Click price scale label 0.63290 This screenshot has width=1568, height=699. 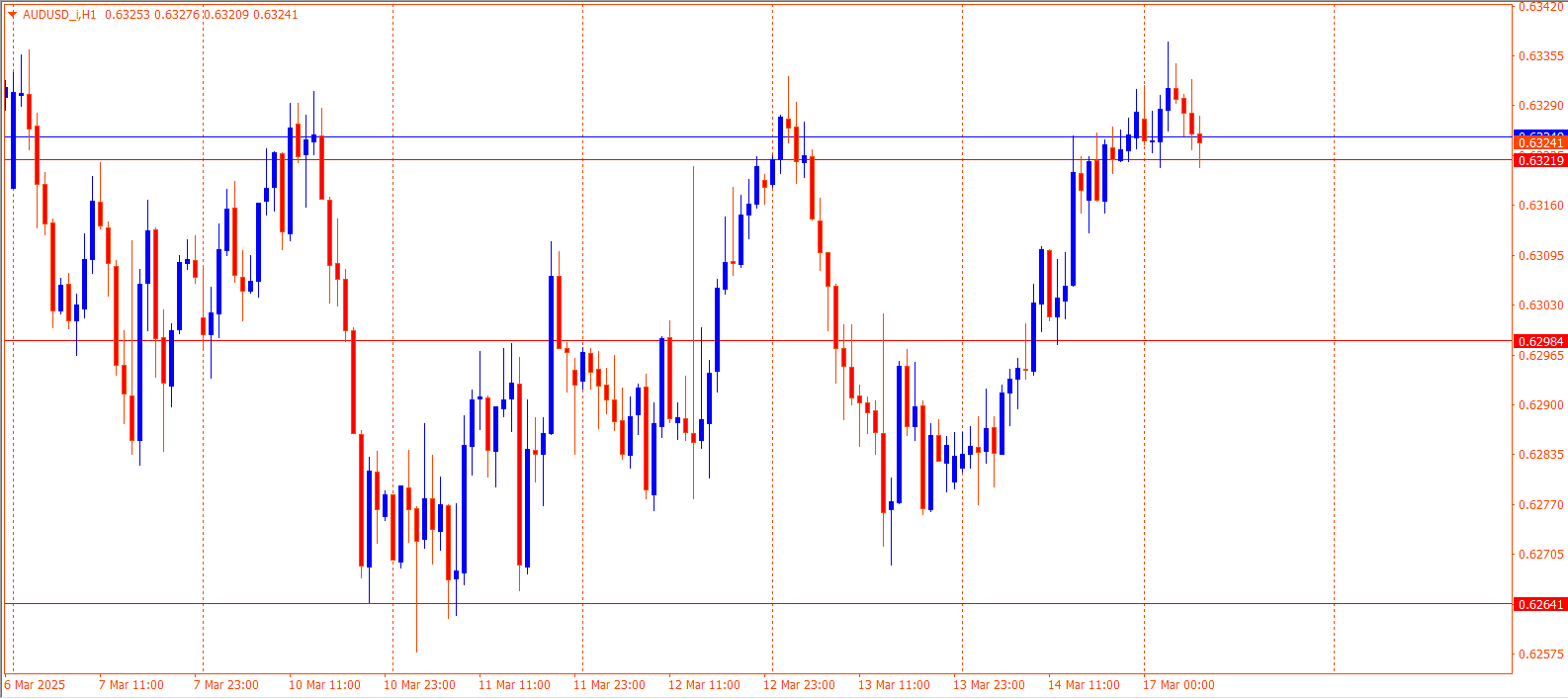click(1540, 106)
